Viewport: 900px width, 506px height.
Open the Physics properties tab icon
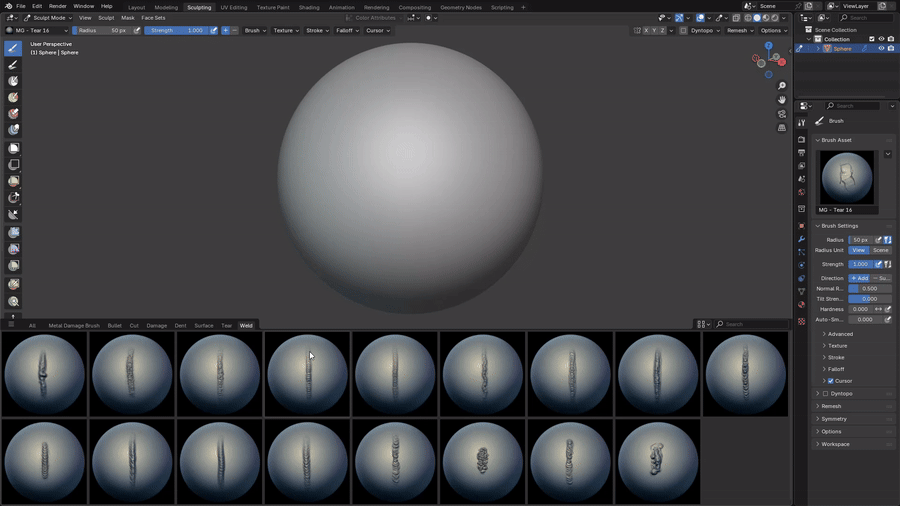pyautogui.click(x=801, y=265)
